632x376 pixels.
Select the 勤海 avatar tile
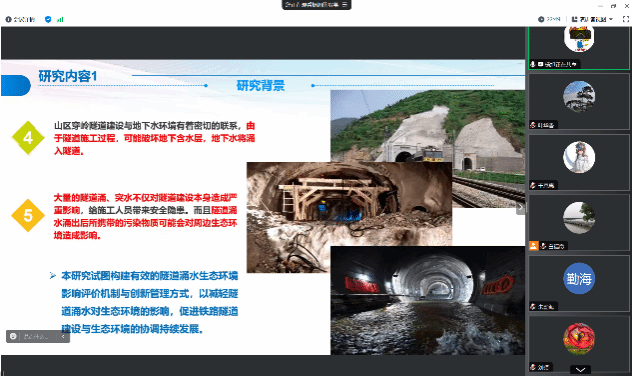click(x=579, y=283)
